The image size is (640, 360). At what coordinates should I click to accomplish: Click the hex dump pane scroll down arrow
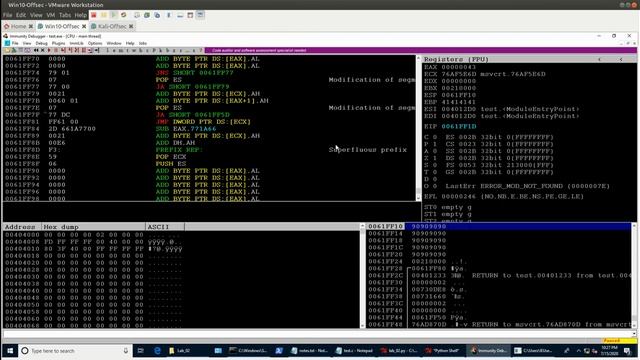pyautogui.click(x=362, y=325)
